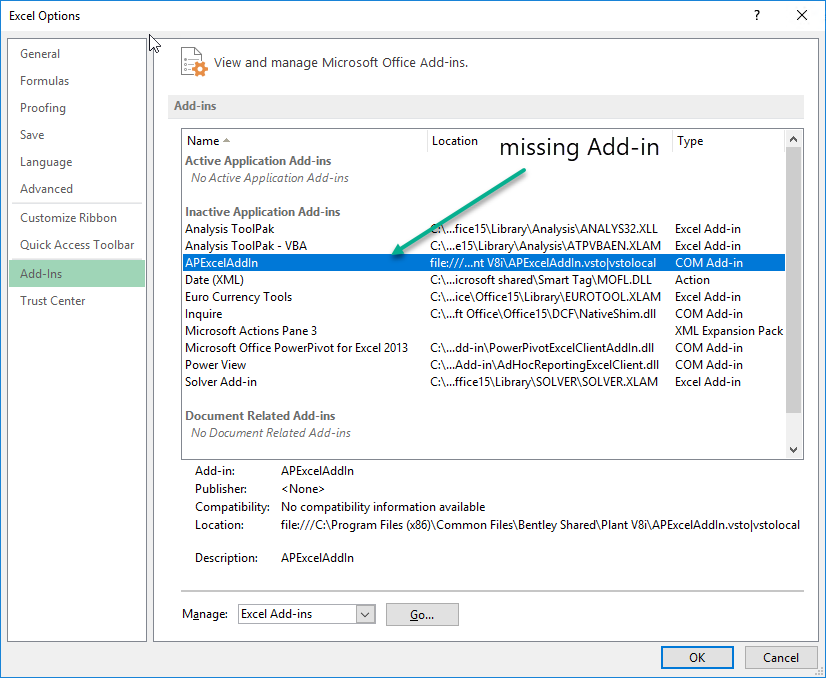
Task: Click the add-ins gear document icon
Action: [x=194, y=62]
